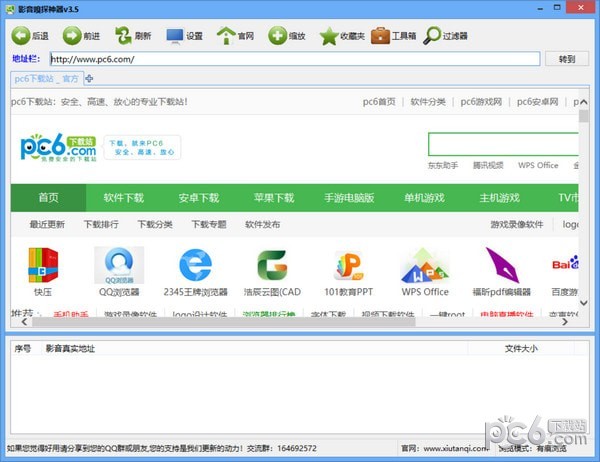The width and height of the screenshot is (600, 462).
Task: Click the pc6游戏网 top link
Action: pos(481,101)
